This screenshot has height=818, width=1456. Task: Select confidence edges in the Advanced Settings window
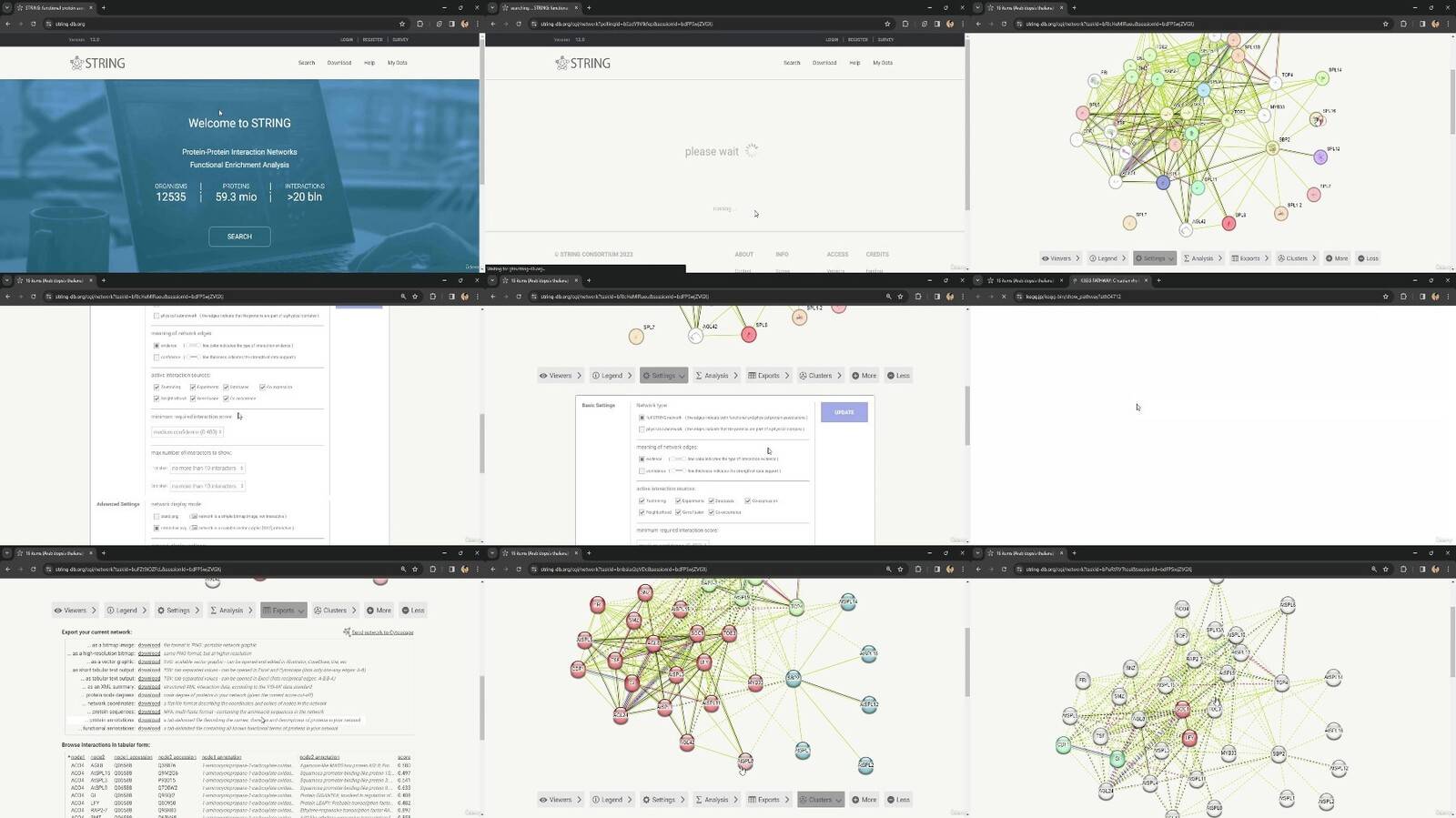pos(157,357)
